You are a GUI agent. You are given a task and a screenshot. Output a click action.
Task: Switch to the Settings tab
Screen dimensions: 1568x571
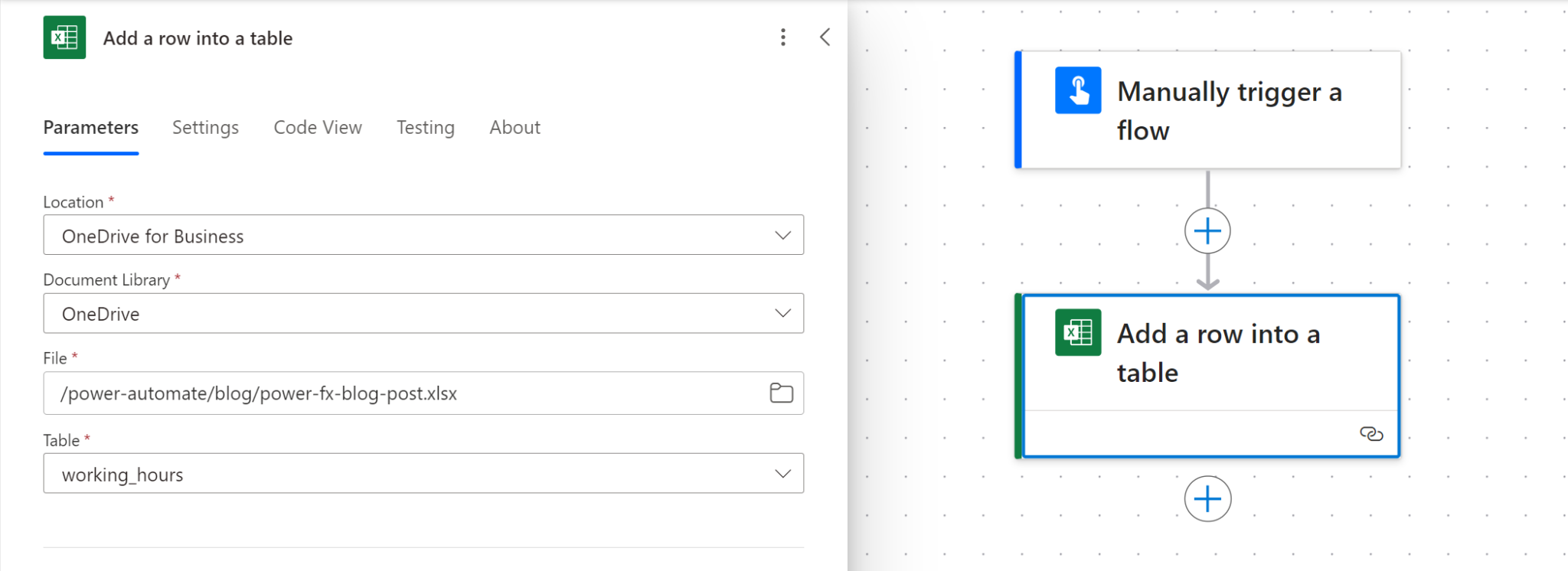[205, 128]
